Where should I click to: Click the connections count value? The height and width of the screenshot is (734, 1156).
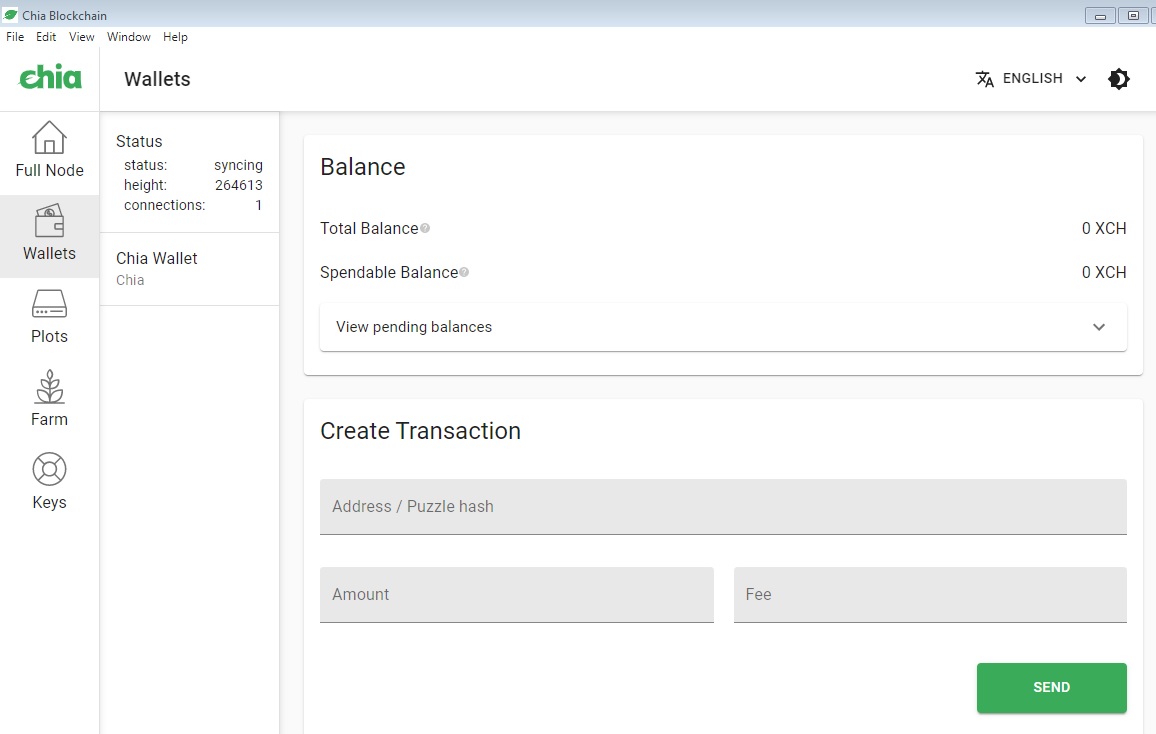[x=259, y=205]
